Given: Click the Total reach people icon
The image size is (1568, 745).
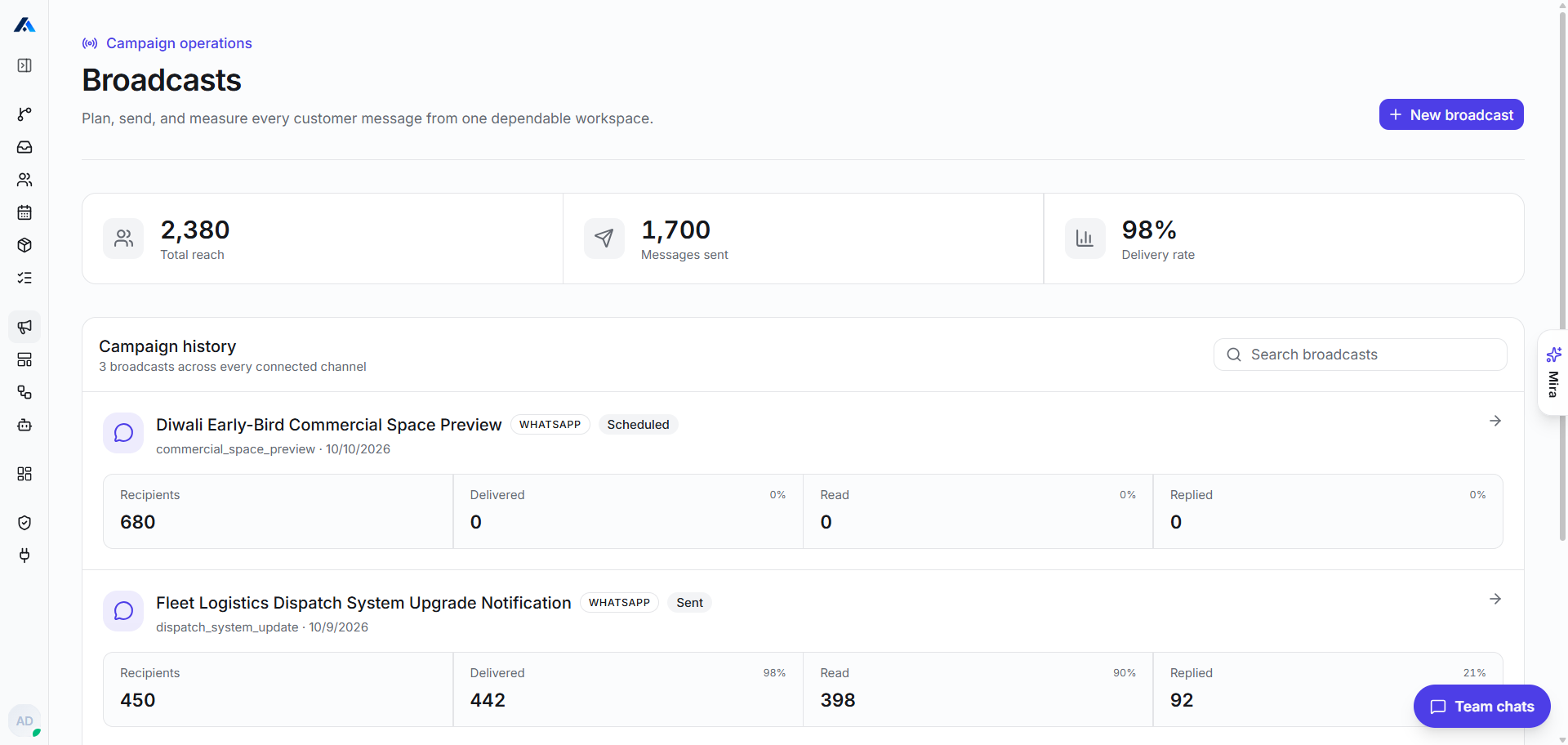Looking at the screenshot, I should (123, 239).
